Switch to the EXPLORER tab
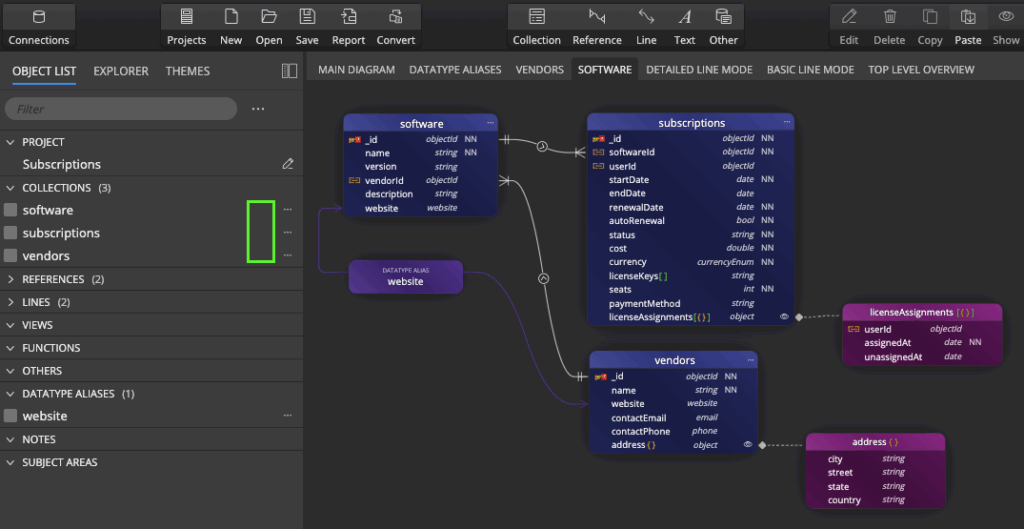Viewport: 1024px width, 529px height. (121, 71)
